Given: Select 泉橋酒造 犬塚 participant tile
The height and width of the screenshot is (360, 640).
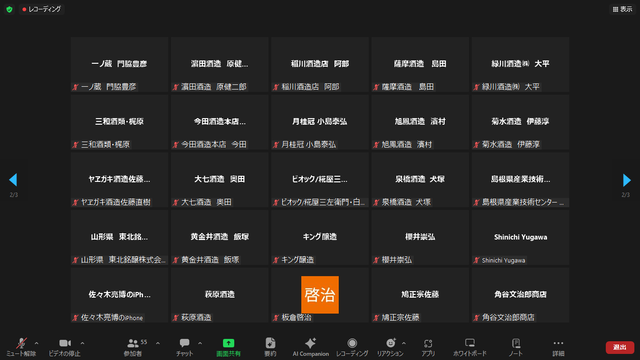Looking at the screenshot, I should (x=420, y=180).
